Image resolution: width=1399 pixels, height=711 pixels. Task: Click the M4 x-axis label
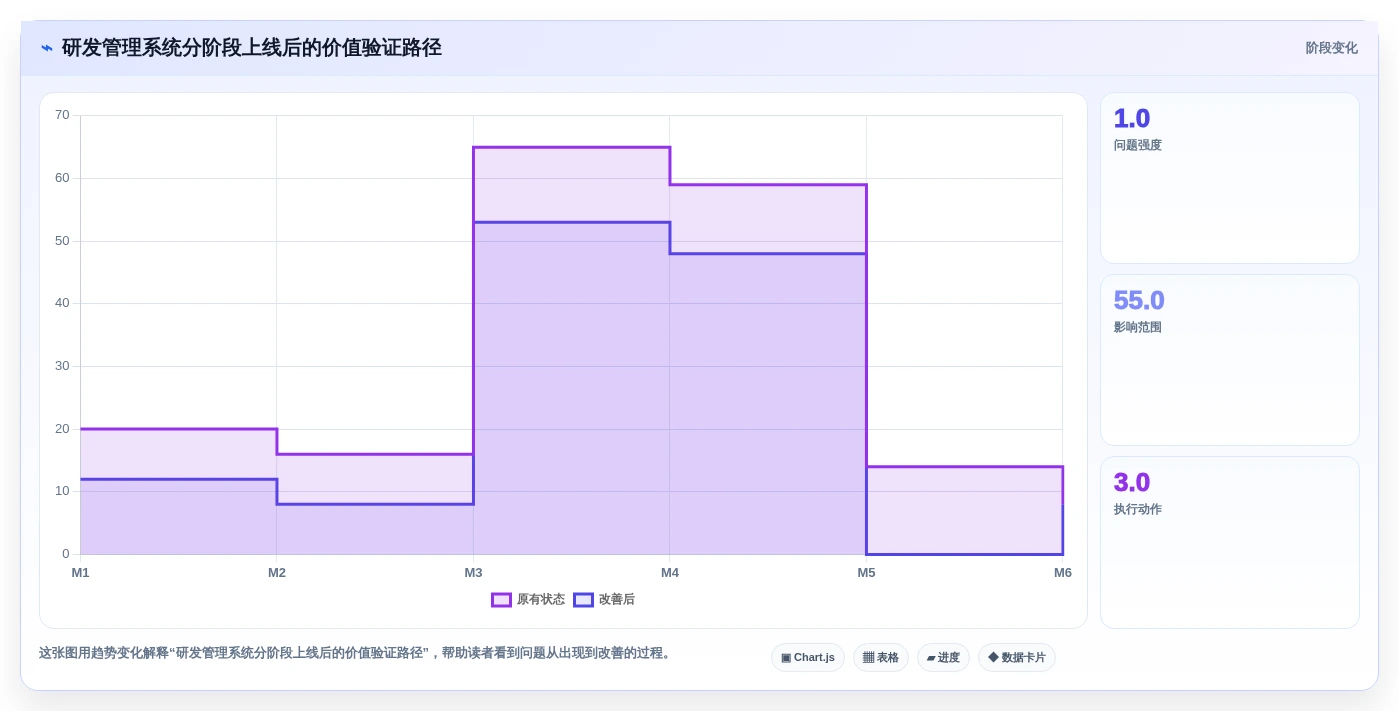670,573
